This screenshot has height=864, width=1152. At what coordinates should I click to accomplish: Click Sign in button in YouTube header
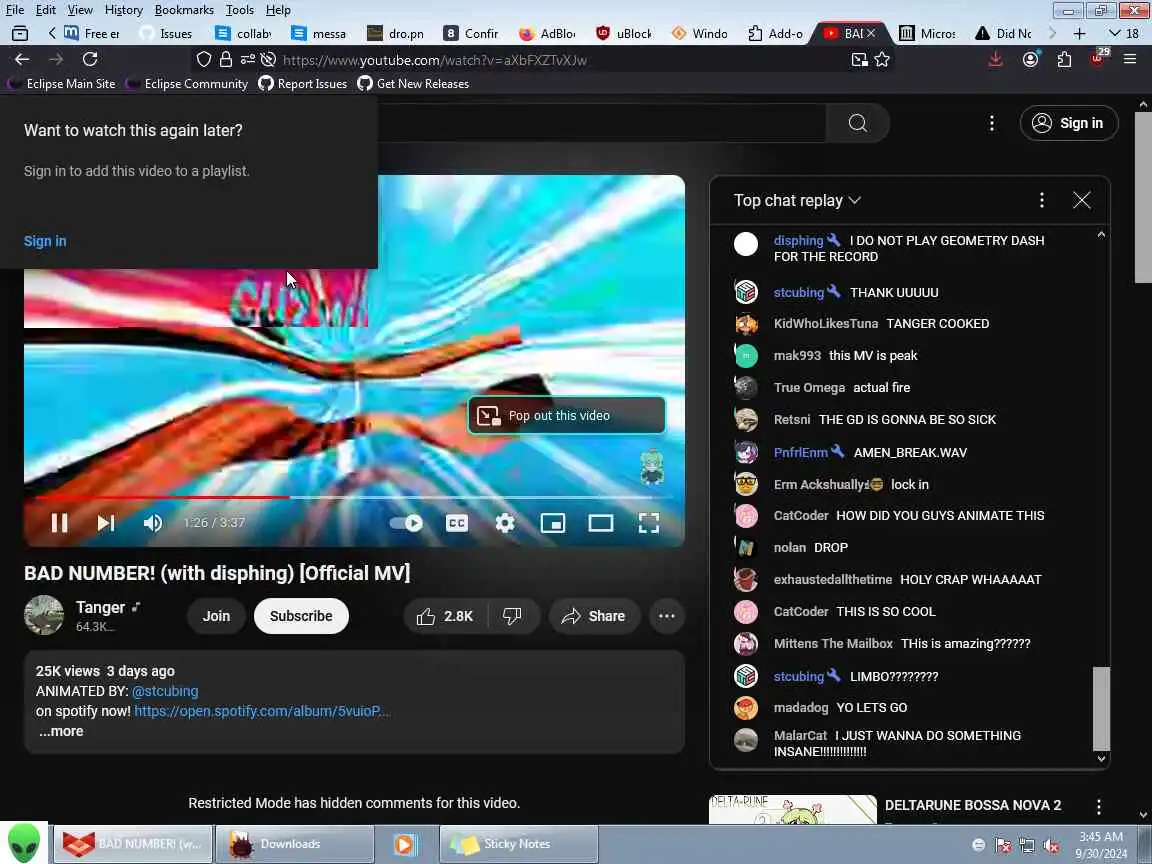(1069, 123)
